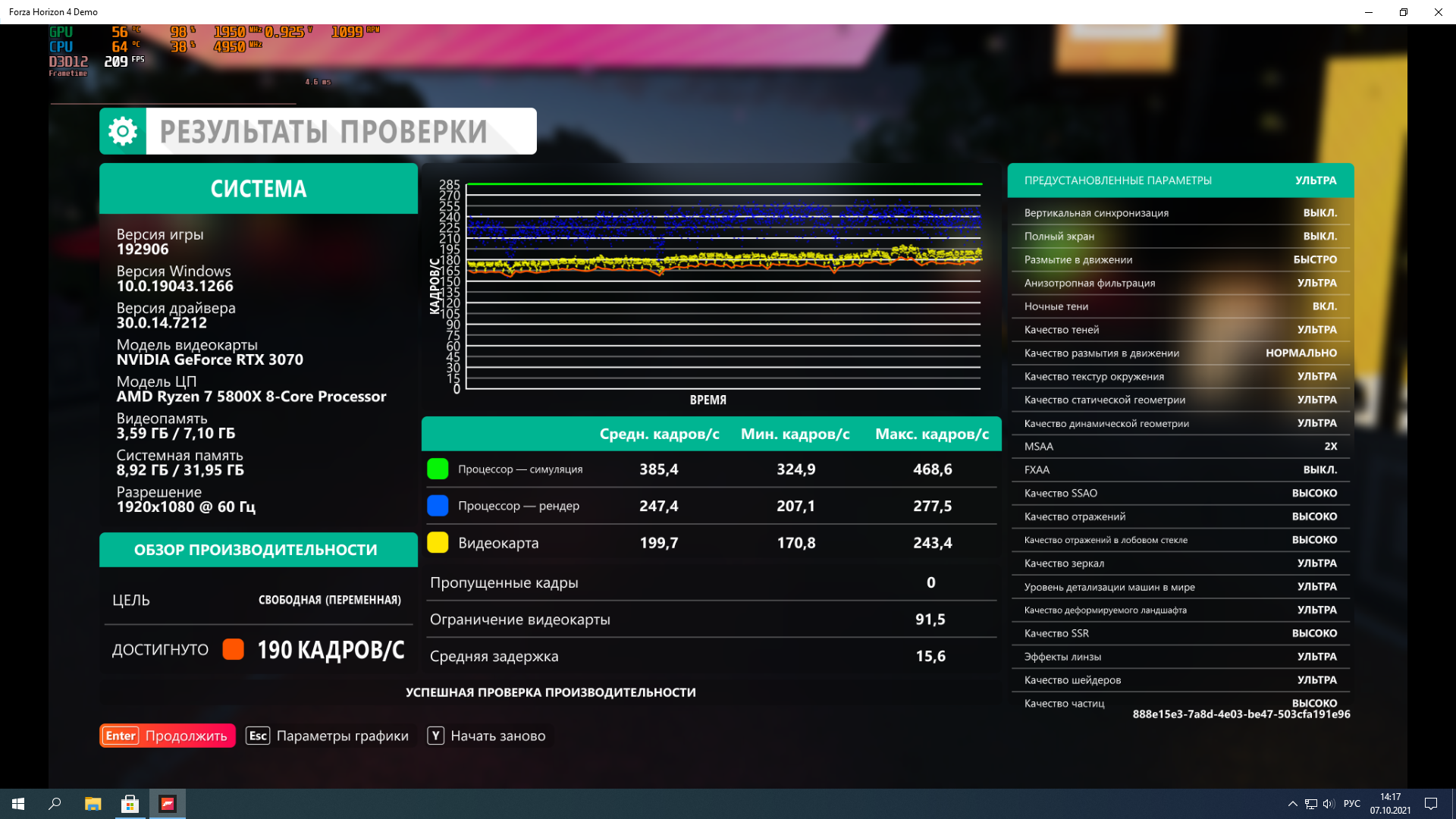Open the network tray icon

click(x=1310, y=804)
